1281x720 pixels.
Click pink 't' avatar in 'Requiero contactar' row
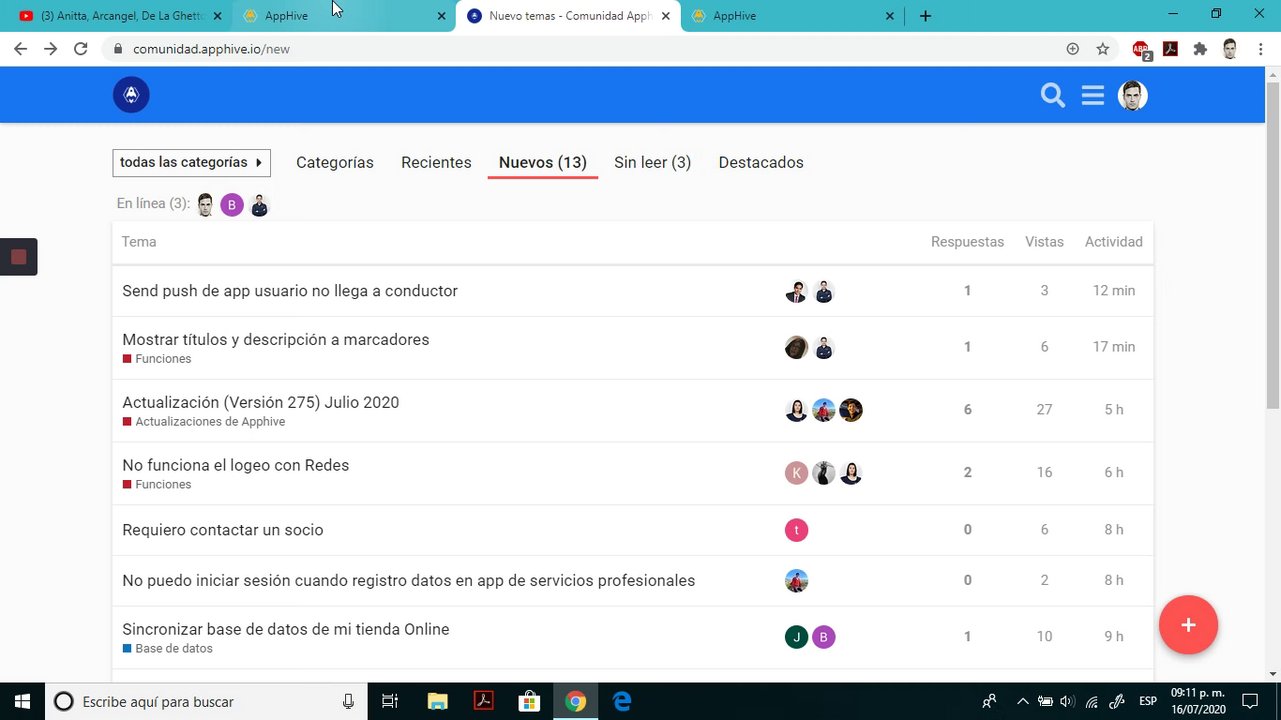[796, 530]
